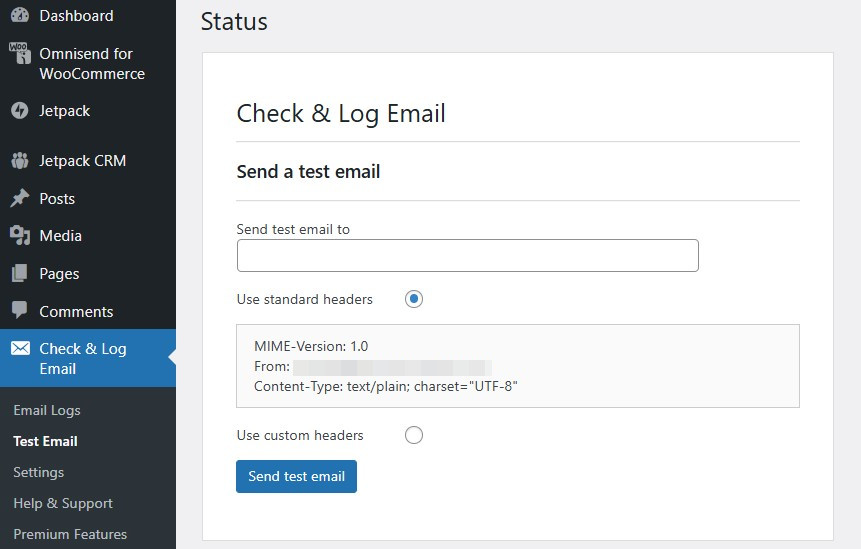Go to Jetpack menu item
Screen dimensions: 861x549
[64, 111]
